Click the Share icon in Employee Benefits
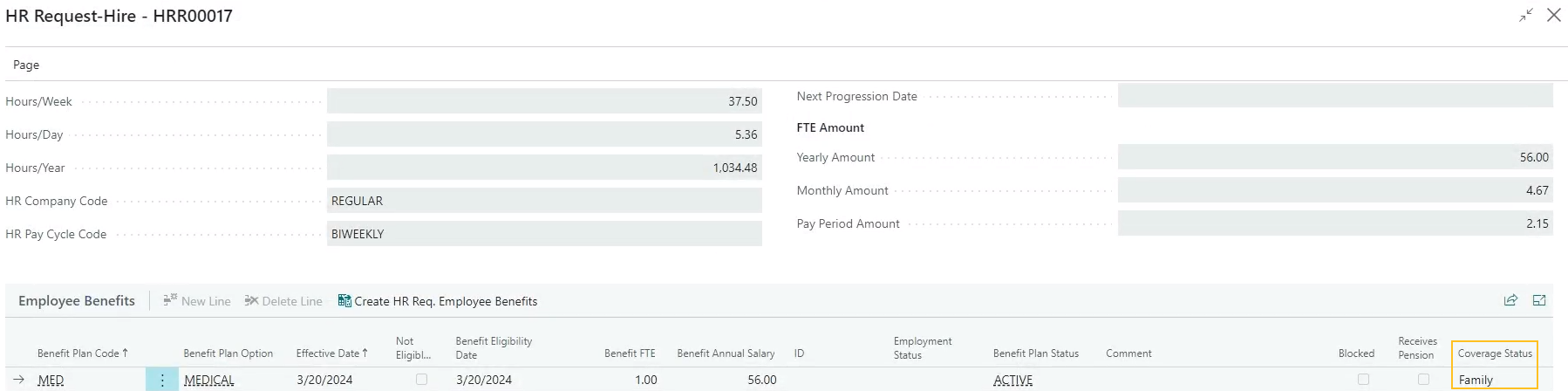The width and height of the screenshot is (1568, 391). 1510,300
